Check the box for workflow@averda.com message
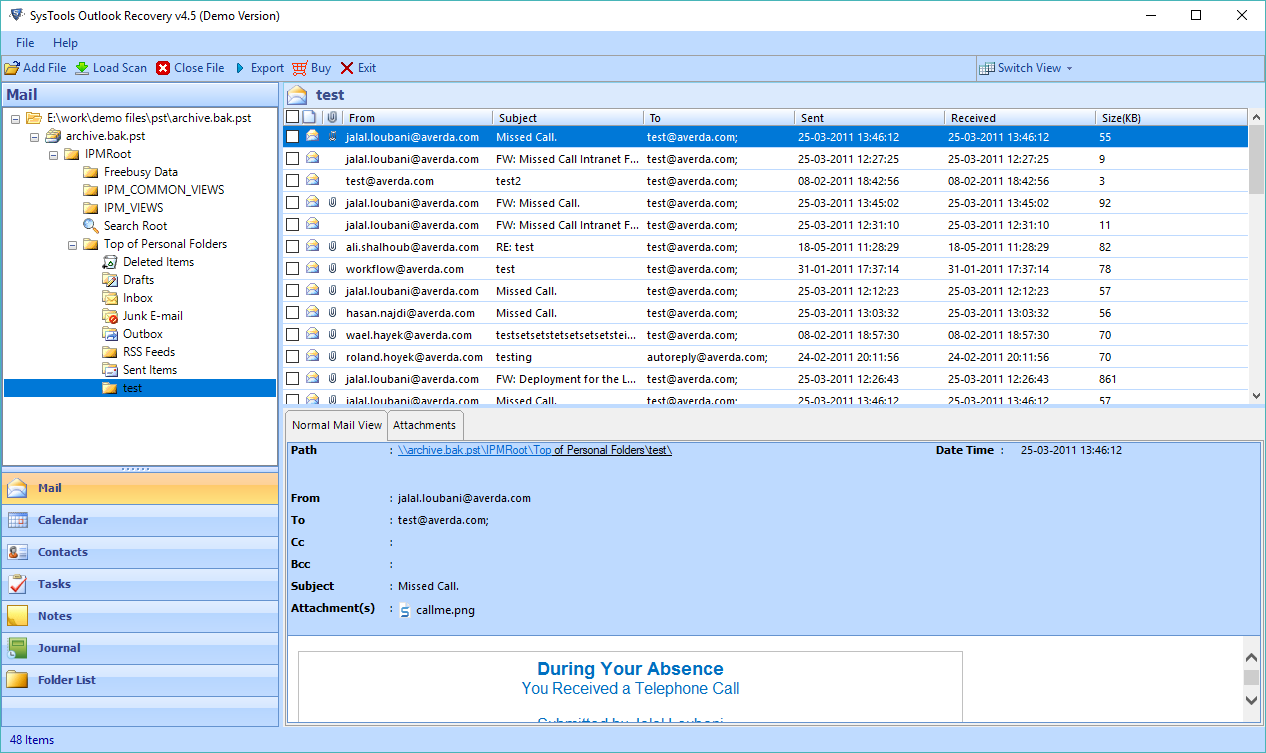 (x=293, y=269)
